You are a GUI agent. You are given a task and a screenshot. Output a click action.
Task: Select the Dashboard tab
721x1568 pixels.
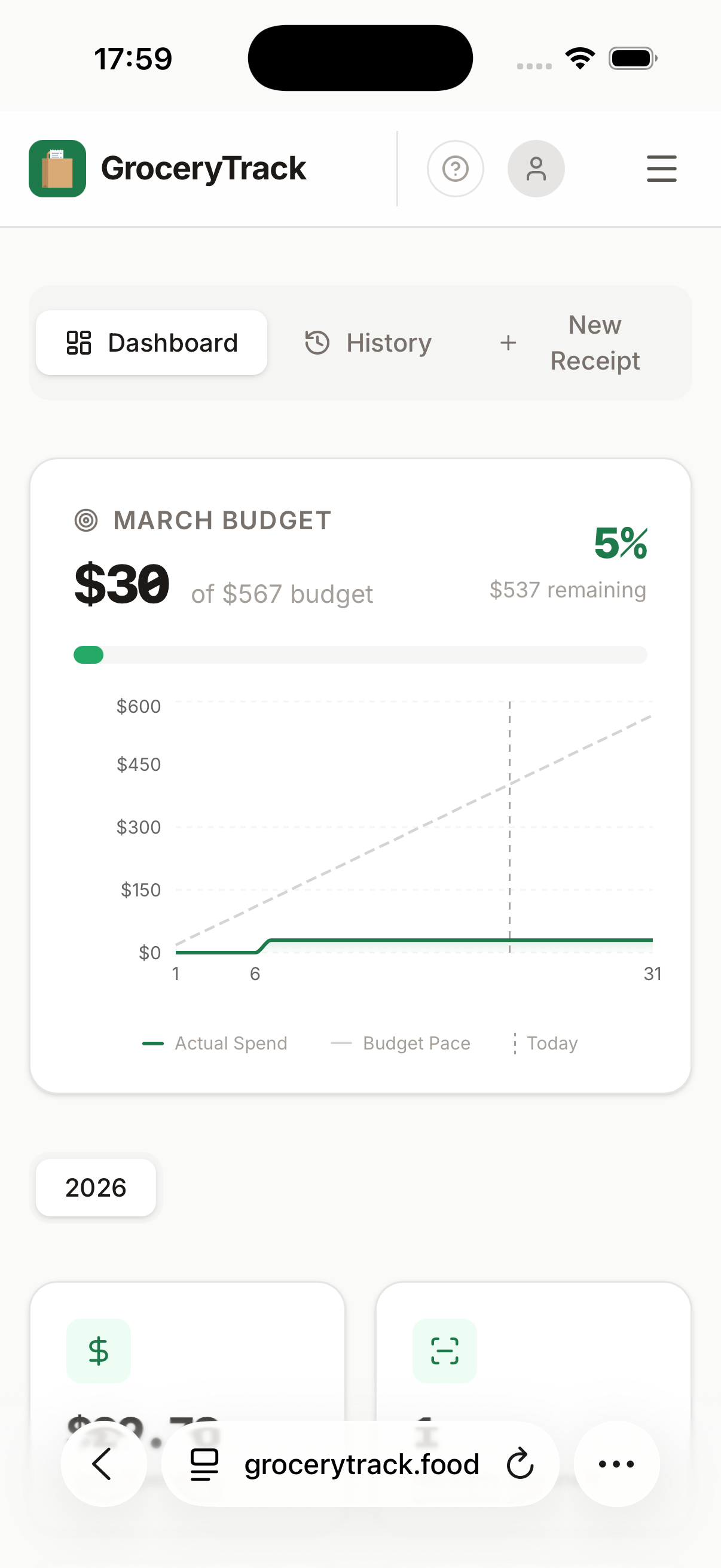pos(152,342)
